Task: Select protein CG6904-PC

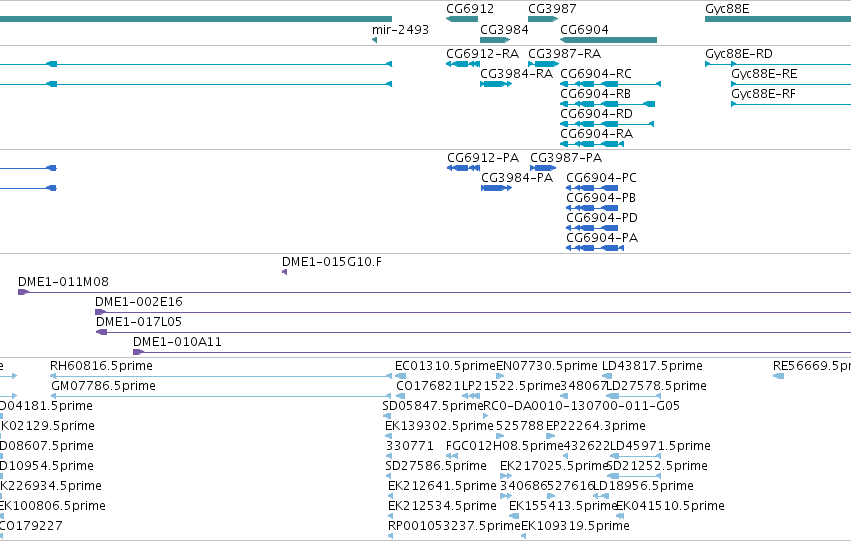Action: click(601, 177)
